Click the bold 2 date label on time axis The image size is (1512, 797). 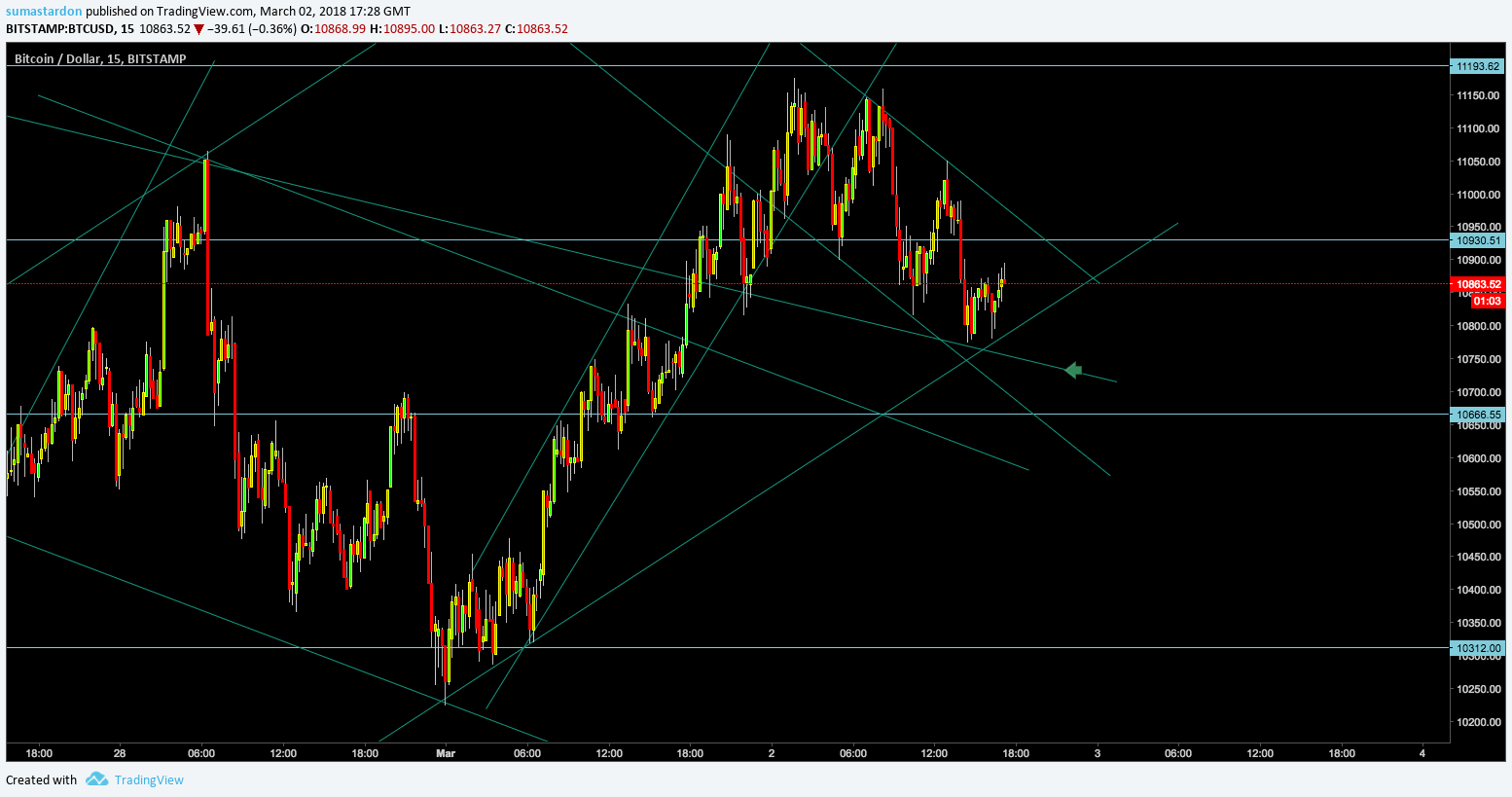772,753
